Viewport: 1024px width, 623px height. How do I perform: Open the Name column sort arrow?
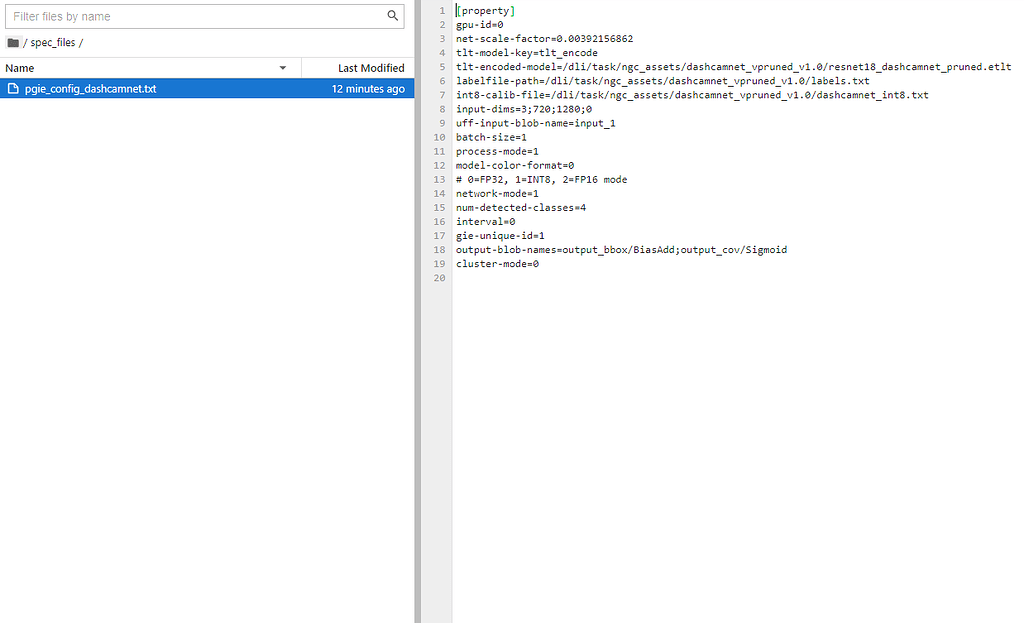283,67
